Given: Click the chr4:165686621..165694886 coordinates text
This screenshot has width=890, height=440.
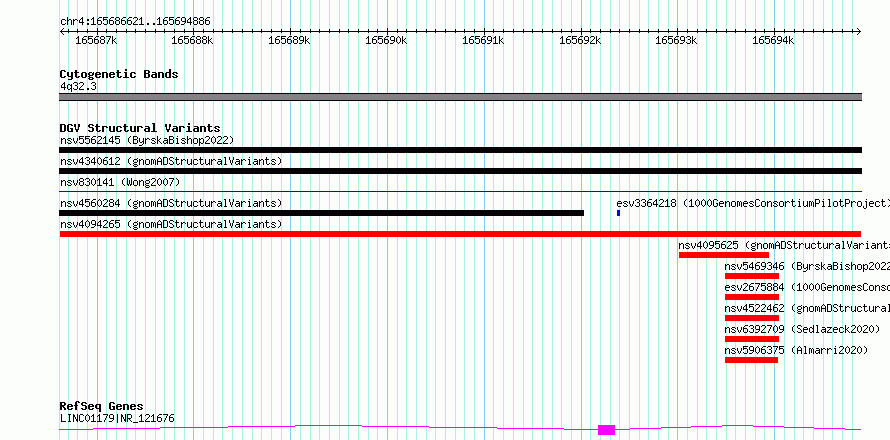Looking at the screenshot, I should click(135, 22).
